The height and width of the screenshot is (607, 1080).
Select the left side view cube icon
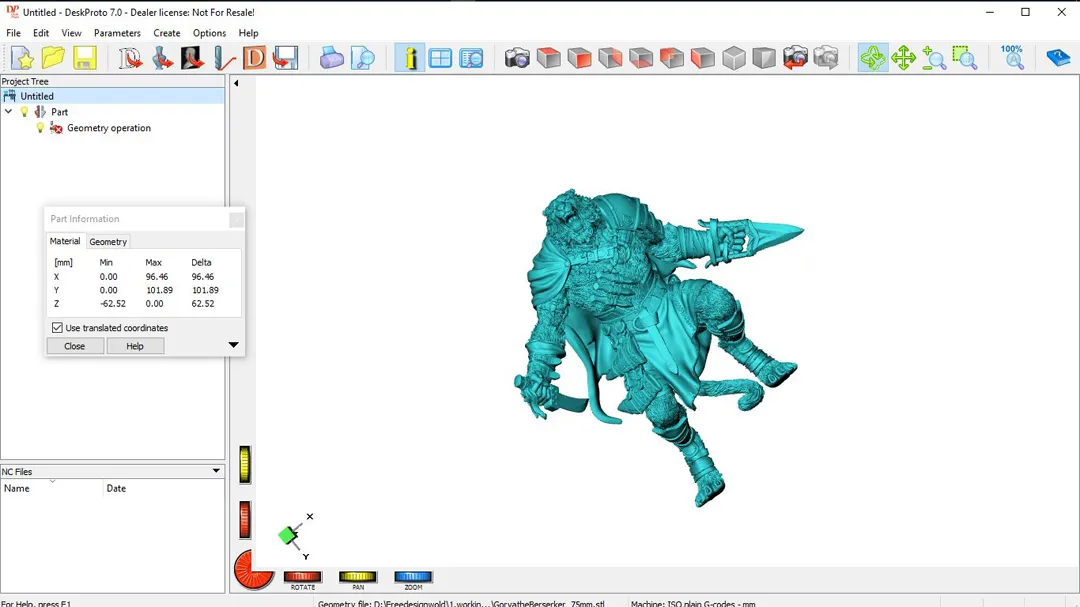coord(703,58)
